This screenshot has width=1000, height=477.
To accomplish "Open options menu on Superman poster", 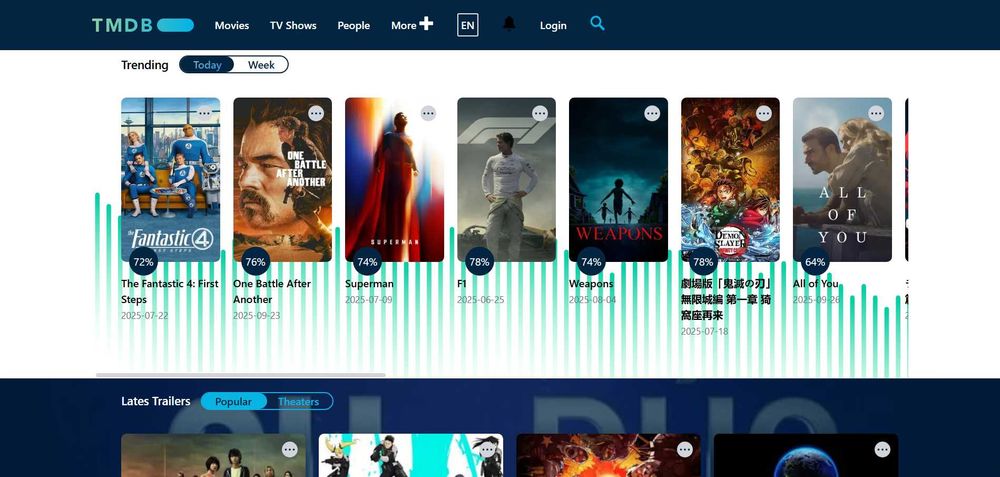I will coord(429,114).
